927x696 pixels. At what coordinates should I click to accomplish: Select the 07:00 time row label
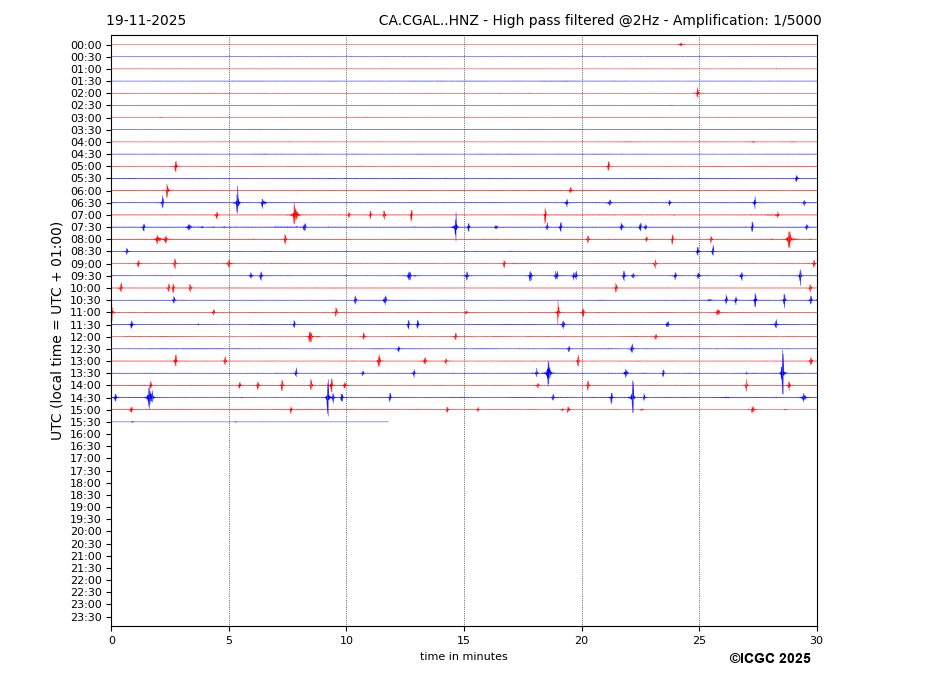tap(86, 215)
